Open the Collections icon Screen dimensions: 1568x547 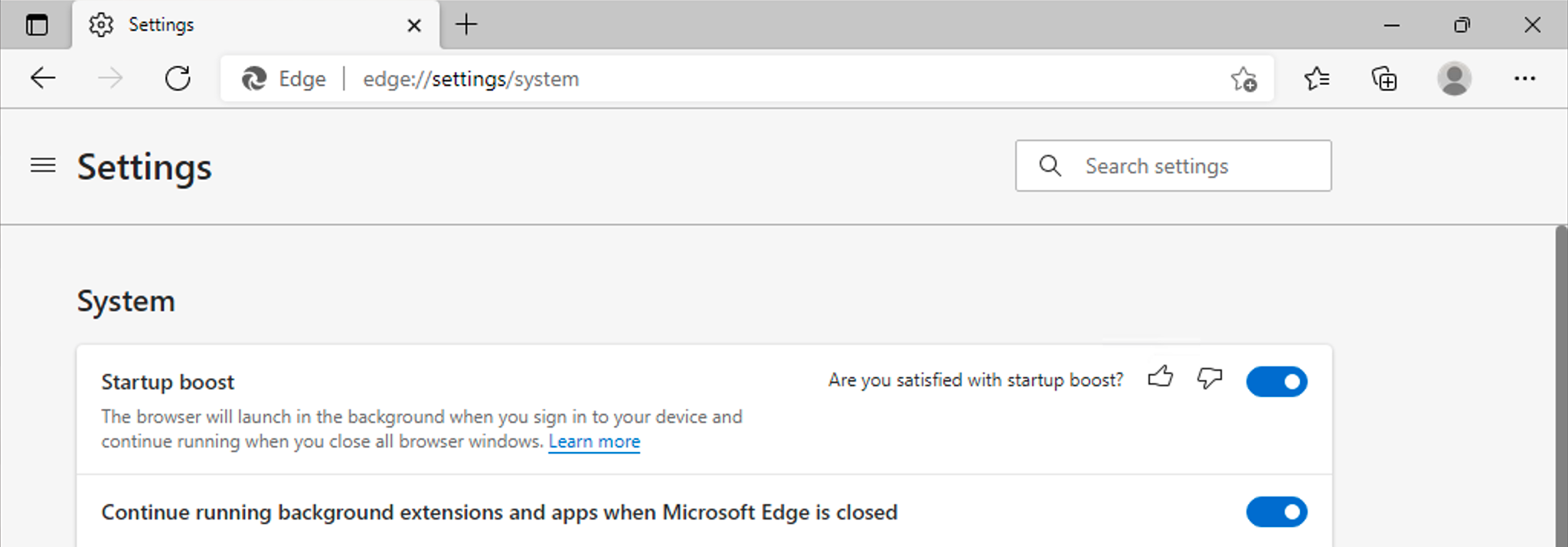pos(1384,78)
